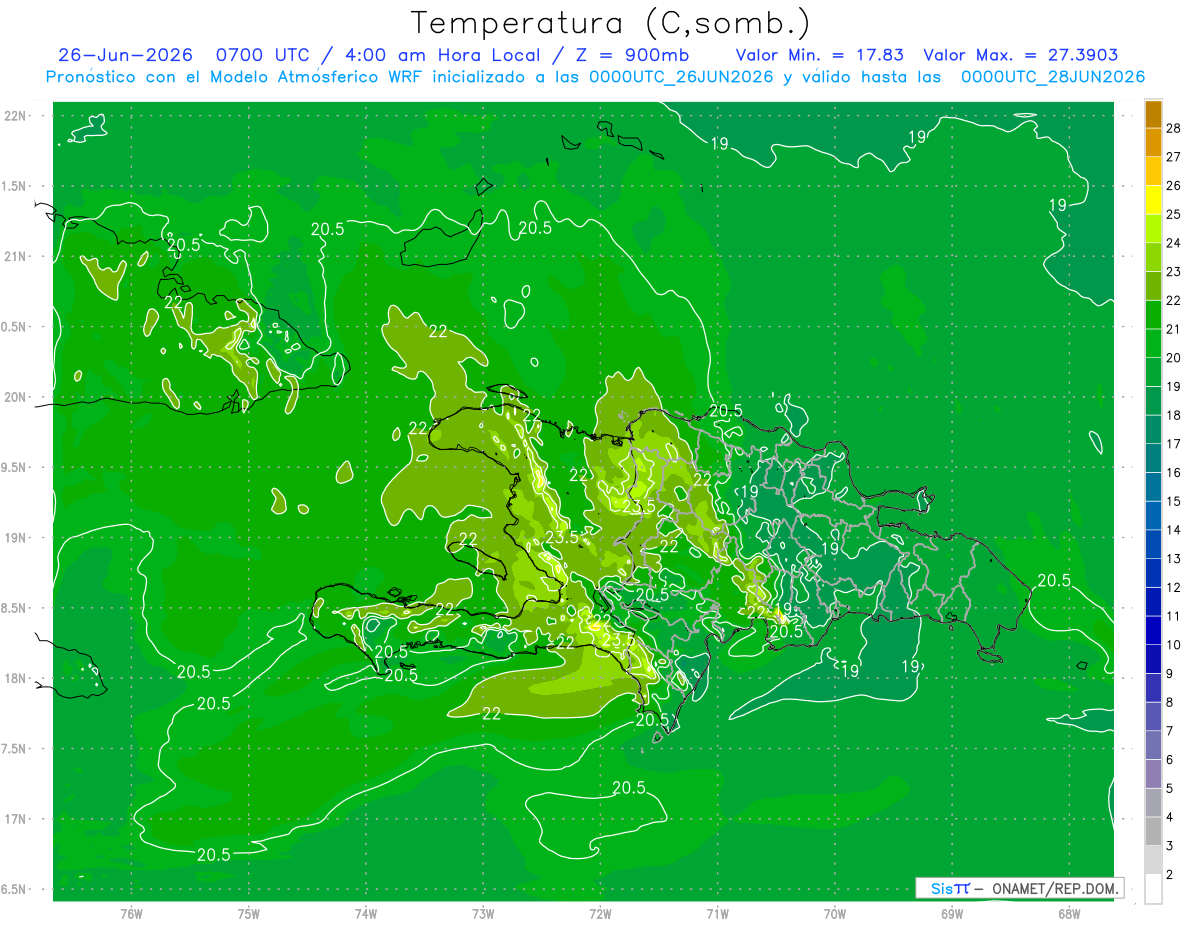Click the '10' value on the color legend

1173,645
